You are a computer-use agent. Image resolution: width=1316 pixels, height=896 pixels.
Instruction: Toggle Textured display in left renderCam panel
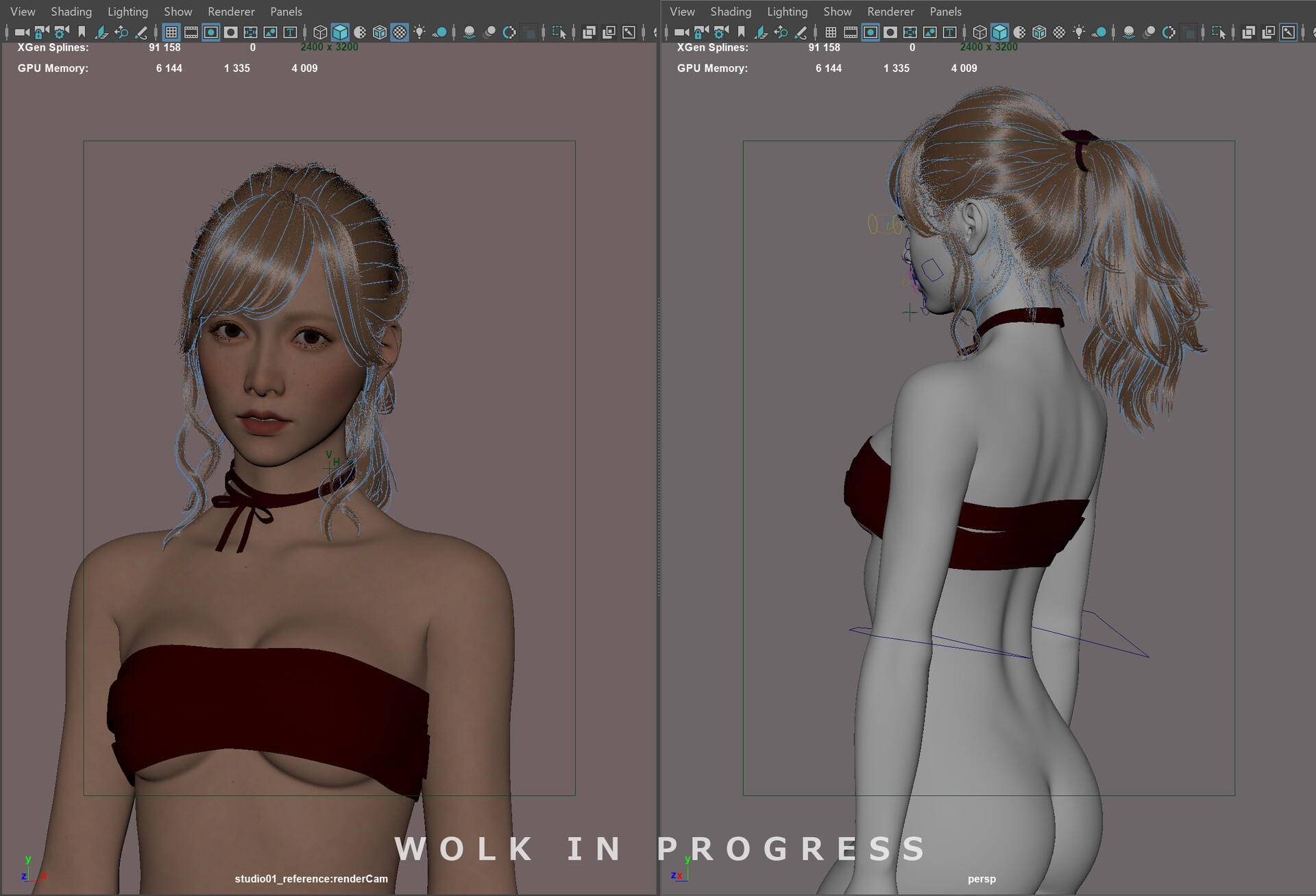point(400,32)
